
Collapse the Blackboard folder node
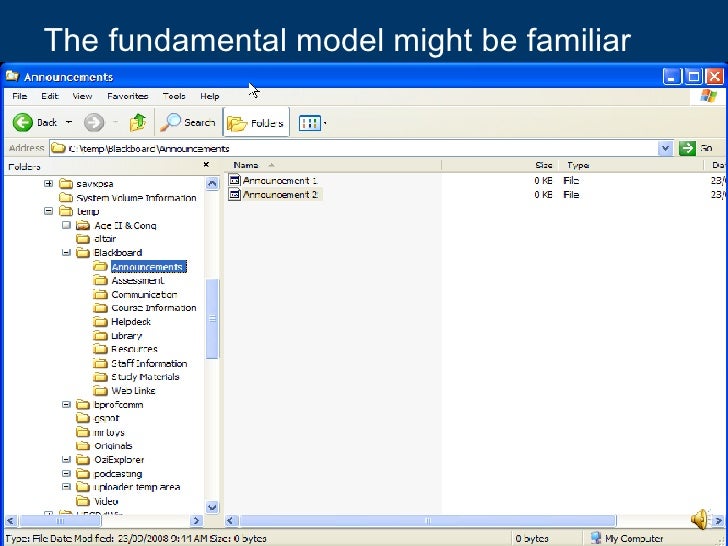66,253
